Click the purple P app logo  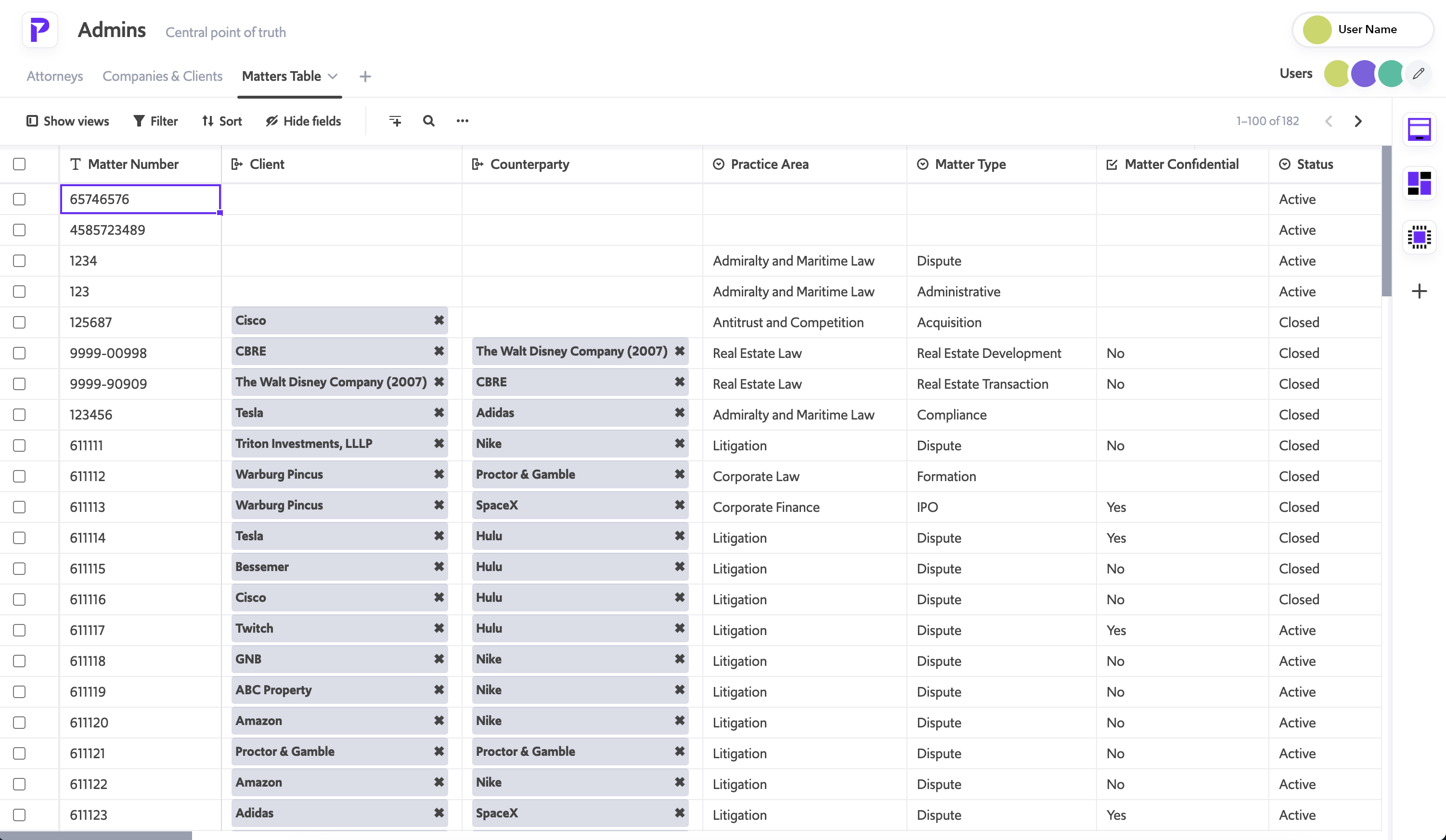coord(39,30)
